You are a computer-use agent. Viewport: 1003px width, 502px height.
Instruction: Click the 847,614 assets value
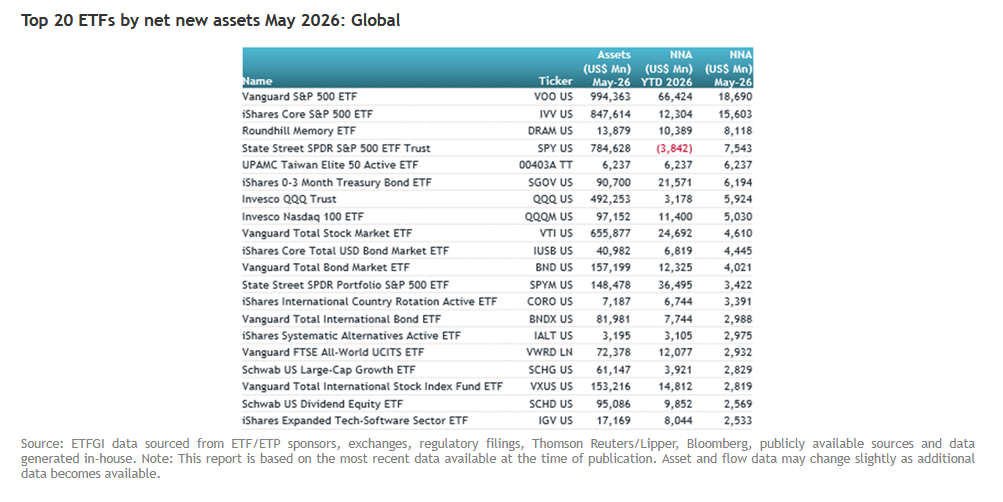tap(610, 114)
